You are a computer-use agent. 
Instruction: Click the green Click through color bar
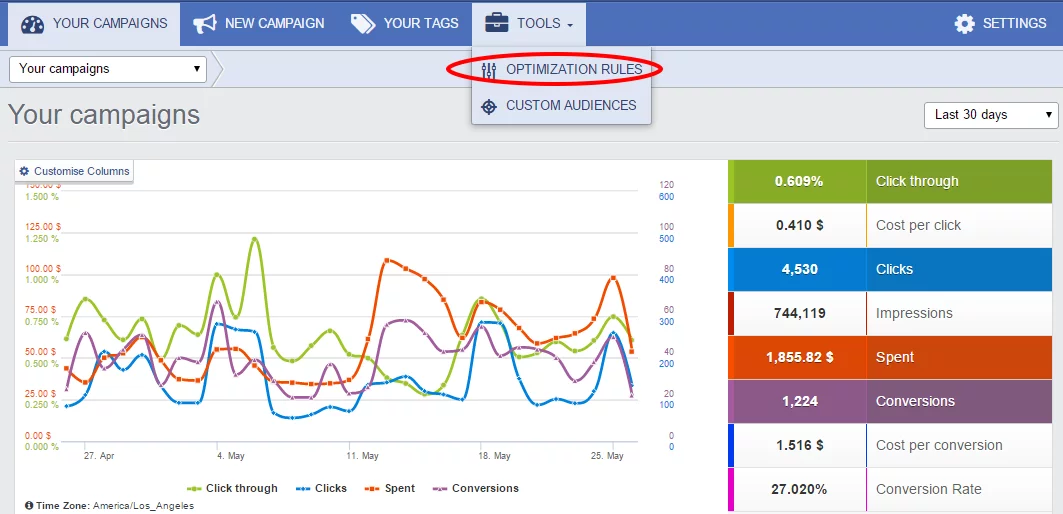tap(731, 182)
